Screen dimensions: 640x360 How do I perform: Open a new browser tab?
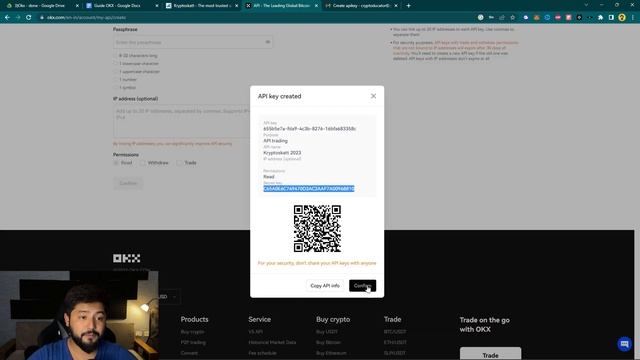[x=409, y=6]
